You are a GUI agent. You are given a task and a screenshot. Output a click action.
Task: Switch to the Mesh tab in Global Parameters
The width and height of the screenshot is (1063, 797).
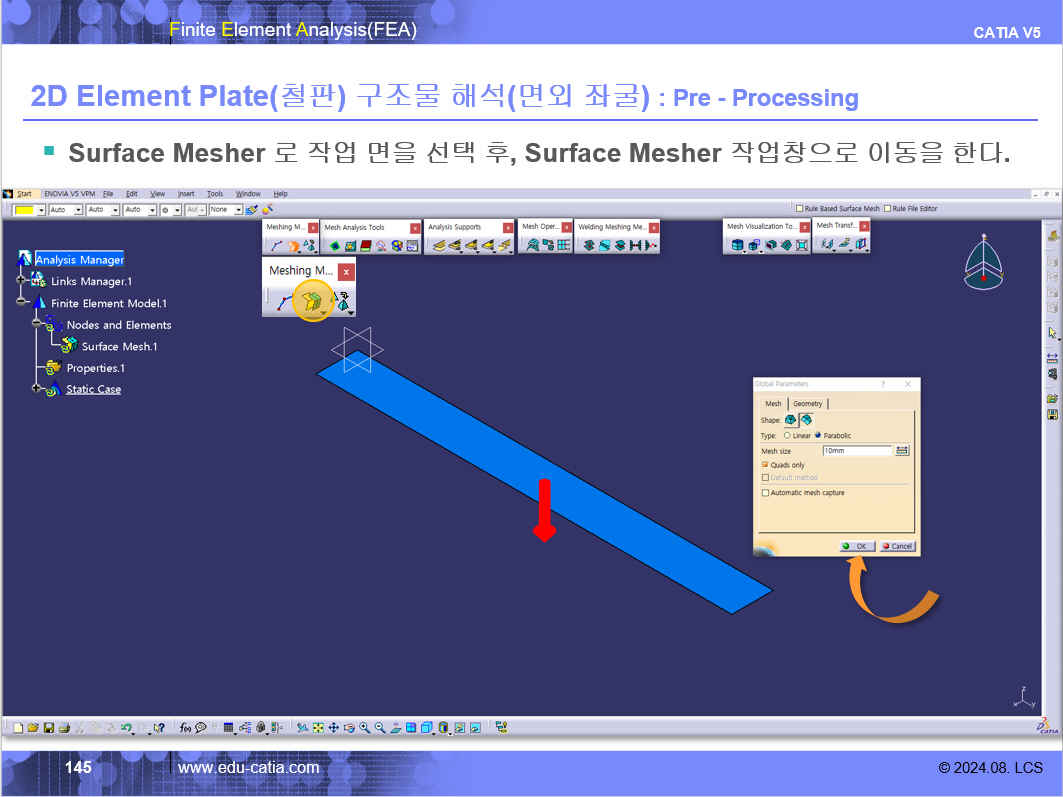point(773,403)
